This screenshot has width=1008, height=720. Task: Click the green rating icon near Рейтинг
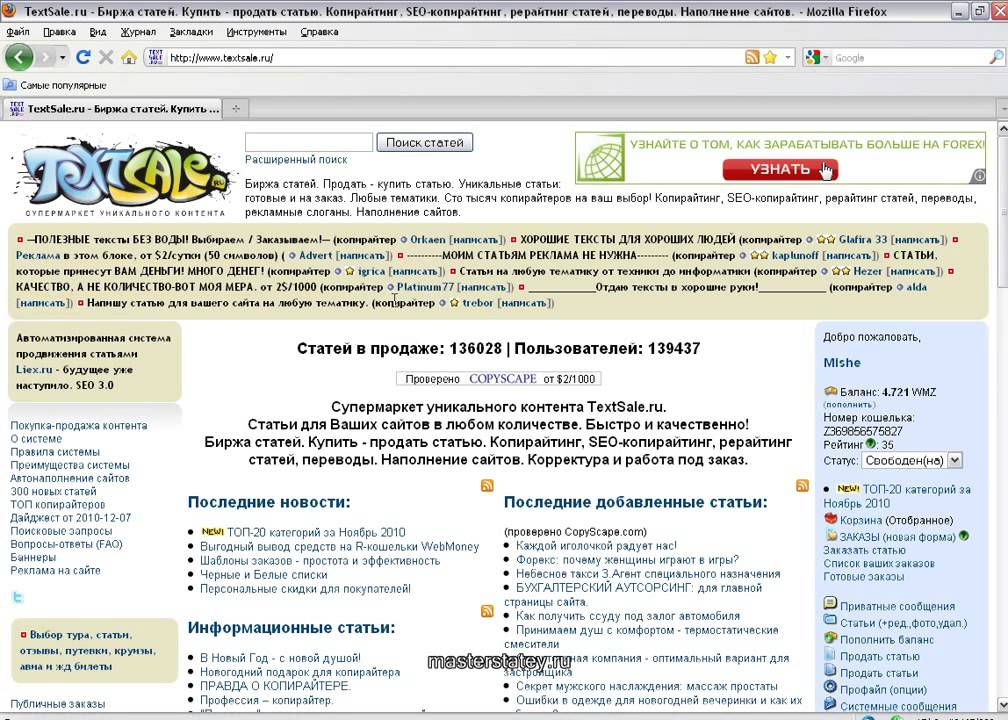tap(871, 443)
